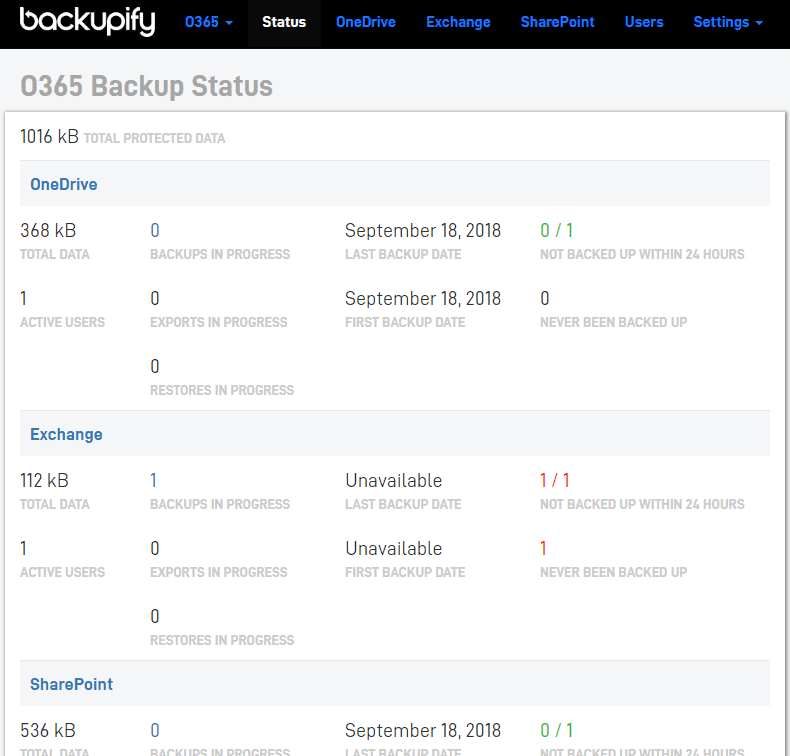The height and width of the screenshot is (756, 790).
Task: Open the Exchange section heading link
Action: [x=66, y=434]
